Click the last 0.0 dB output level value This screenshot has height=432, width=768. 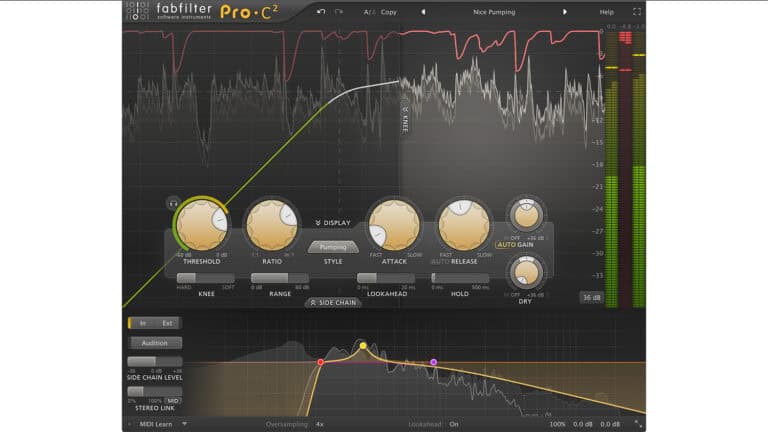click(610, 424)
